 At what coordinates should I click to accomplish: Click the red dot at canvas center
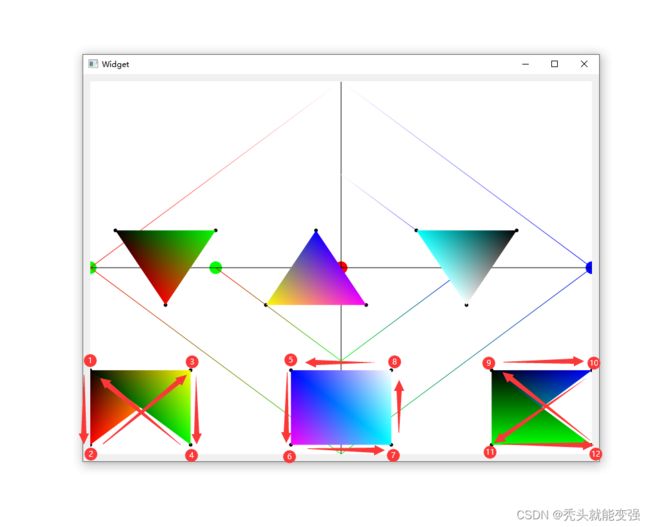[x=342, y=267]
